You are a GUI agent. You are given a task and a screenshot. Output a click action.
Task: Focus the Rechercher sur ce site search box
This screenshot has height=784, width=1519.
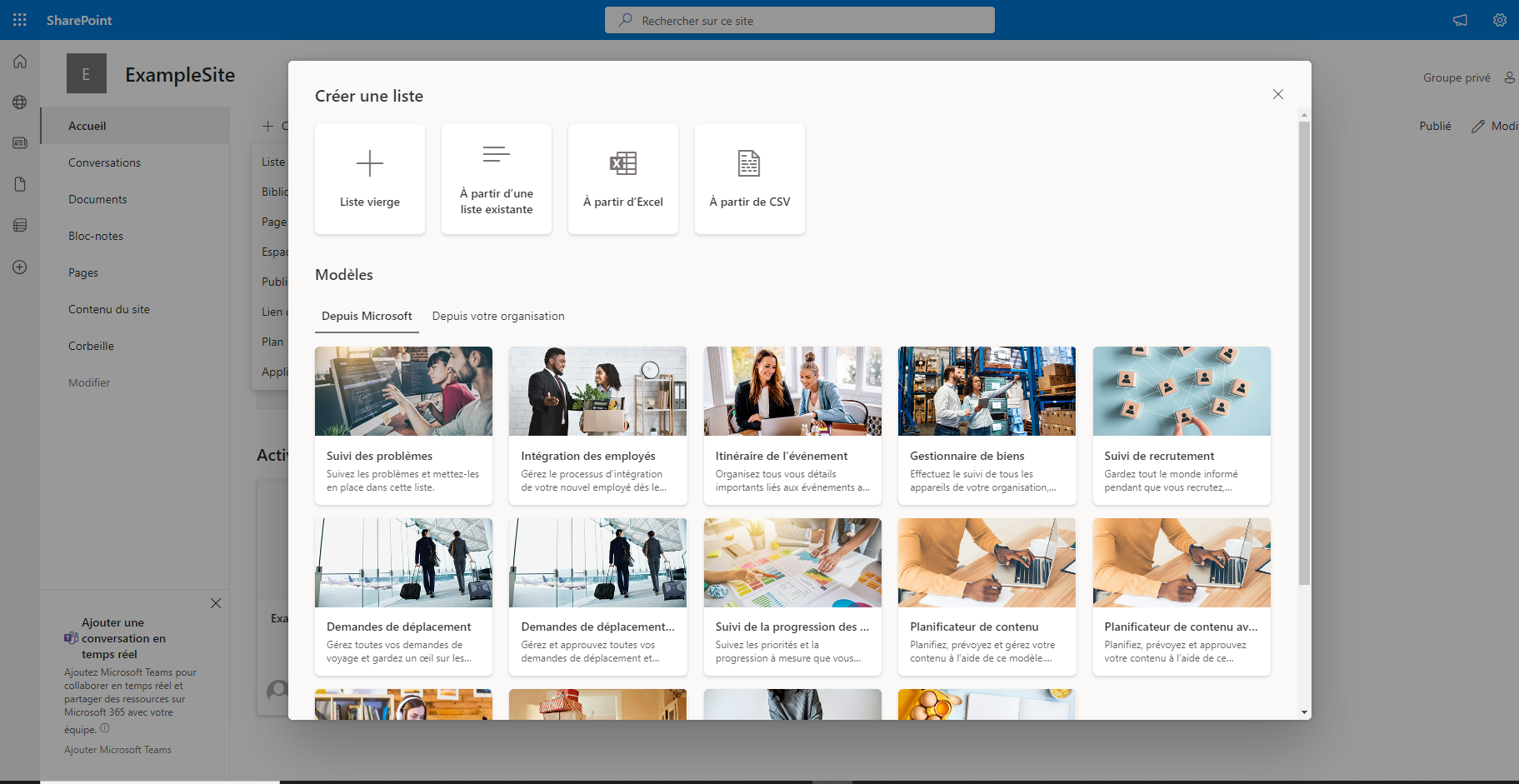(x=800, y=20)
